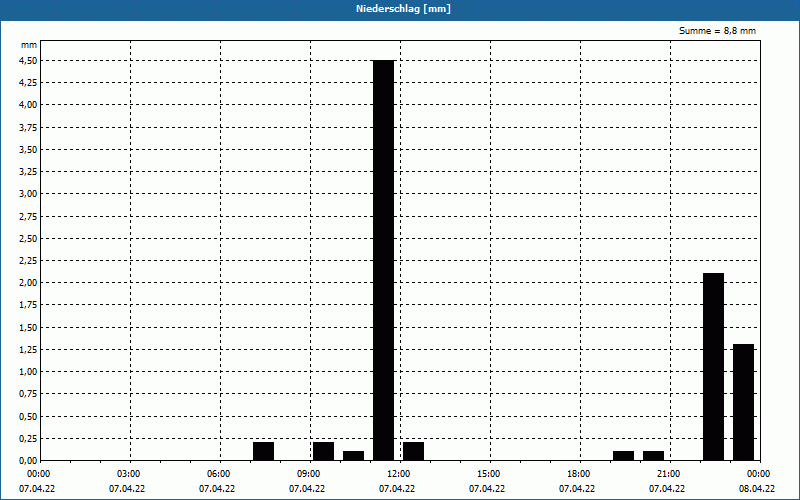Click the 3,25 y-axis value

pos(28,172)
